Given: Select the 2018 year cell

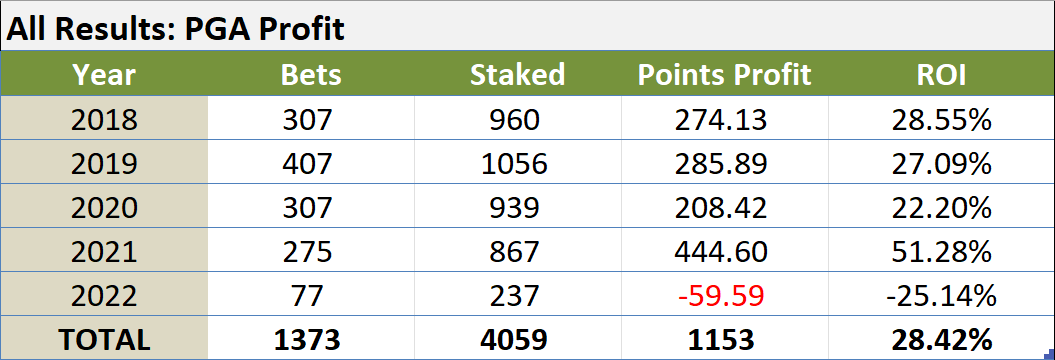Looking at the screenshot, I should (104, 120).
